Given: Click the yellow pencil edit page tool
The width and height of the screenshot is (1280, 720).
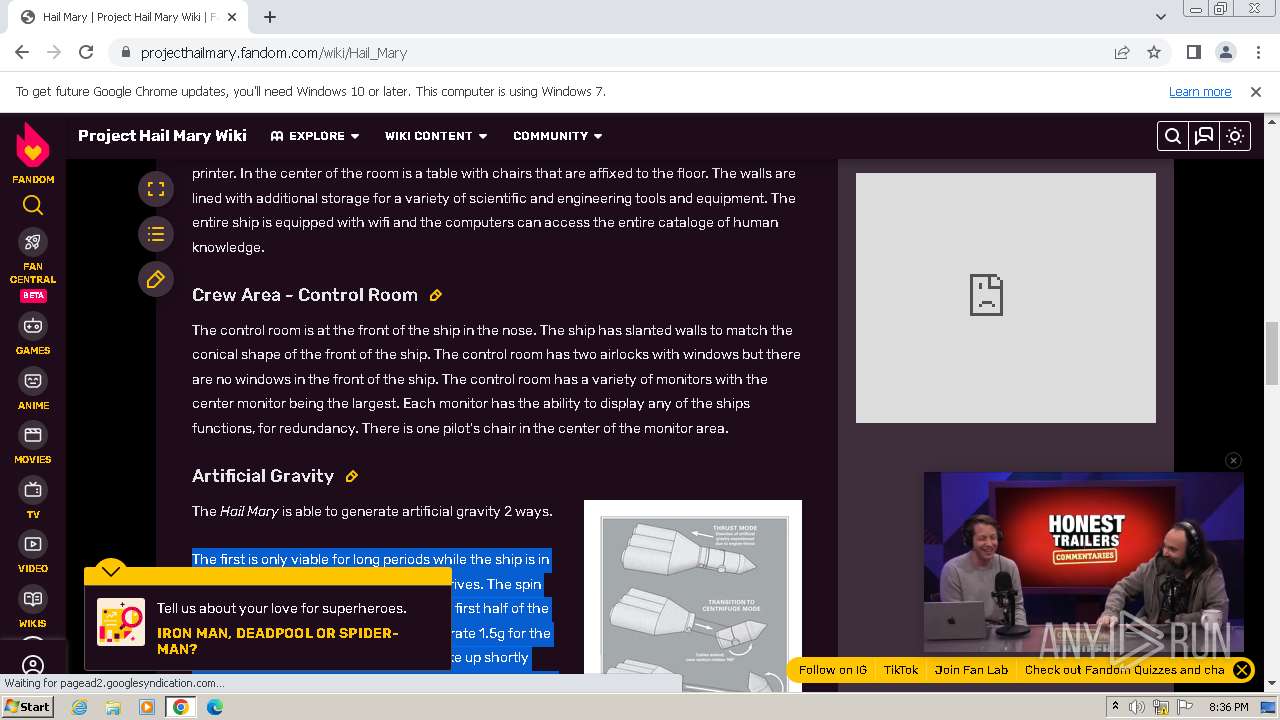Looking at the screenshot, I should point(156,280).
